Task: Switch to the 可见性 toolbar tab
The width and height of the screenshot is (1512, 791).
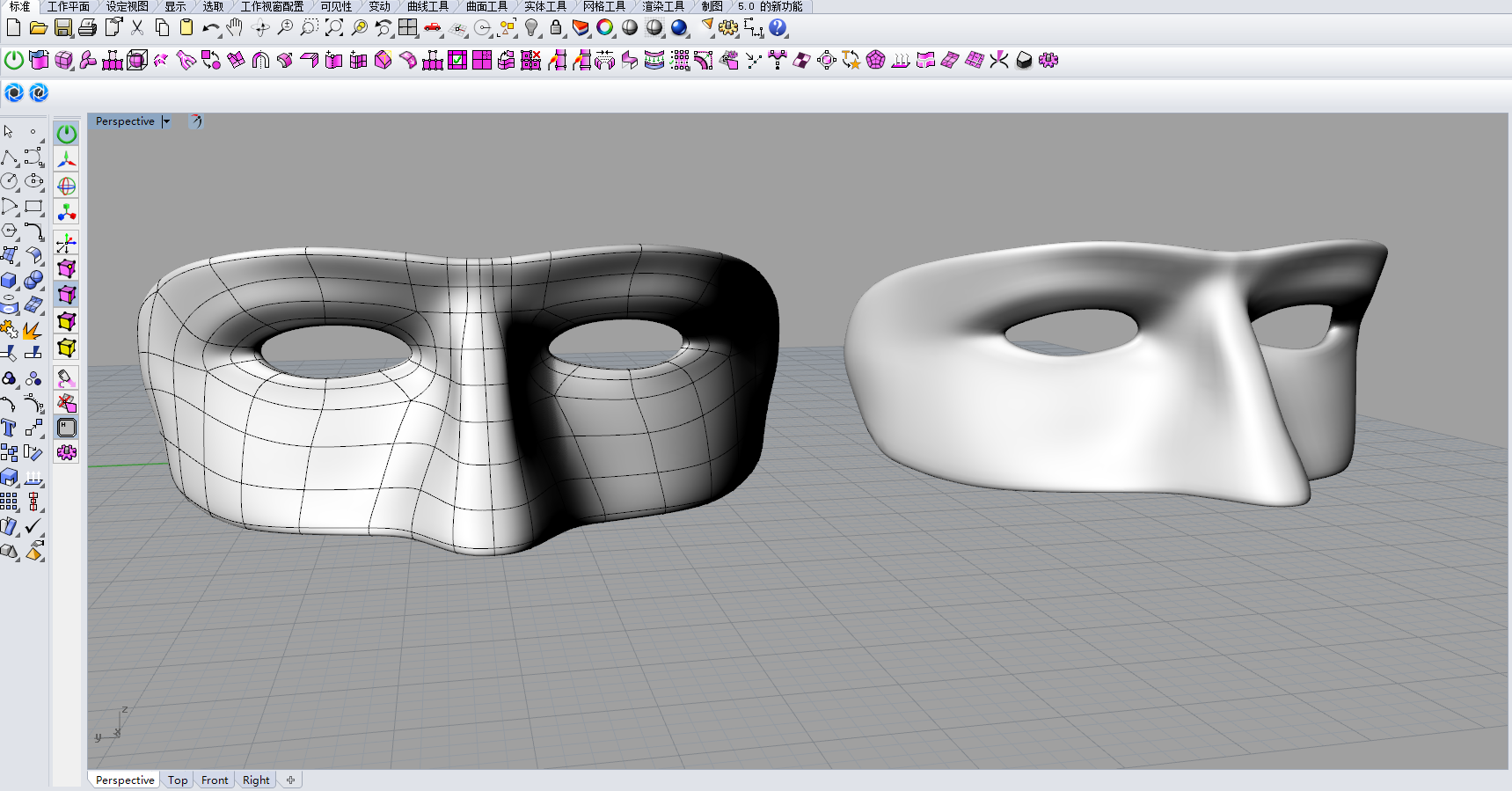Action: tap(336, 6)
